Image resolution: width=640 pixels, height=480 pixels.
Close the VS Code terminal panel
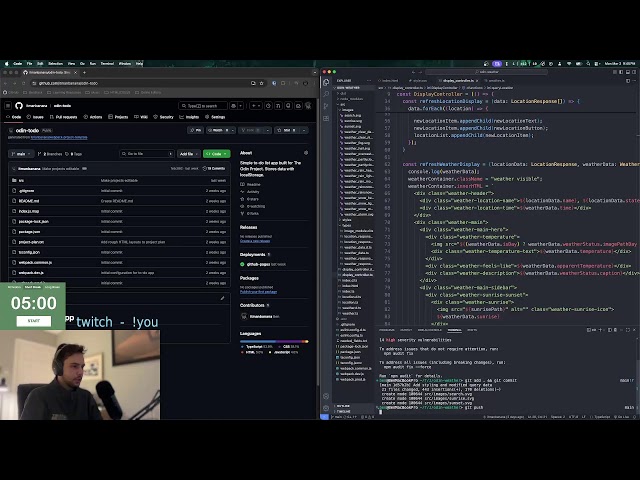pyautogui.click(x=634, y=330)
